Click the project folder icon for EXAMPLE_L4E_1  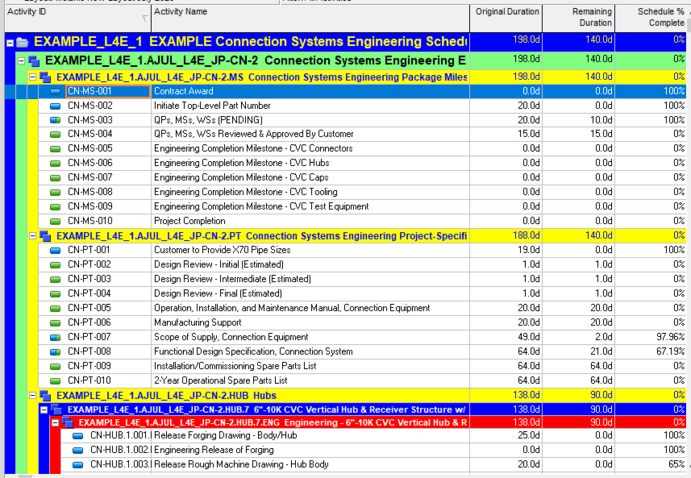[x=22, y=42]
